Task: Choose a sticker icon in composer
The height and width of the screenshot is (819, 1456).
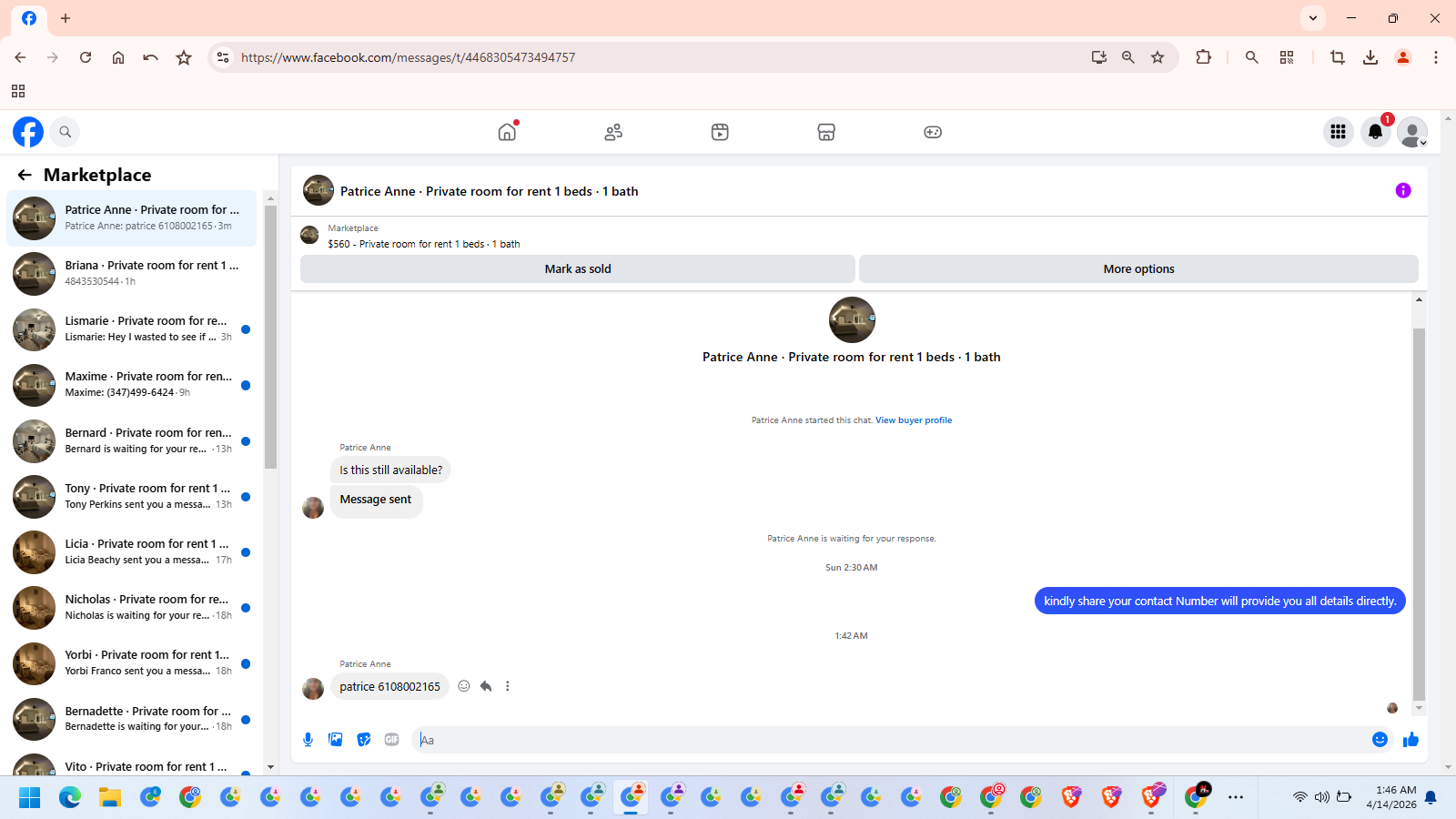Action: 364,740
